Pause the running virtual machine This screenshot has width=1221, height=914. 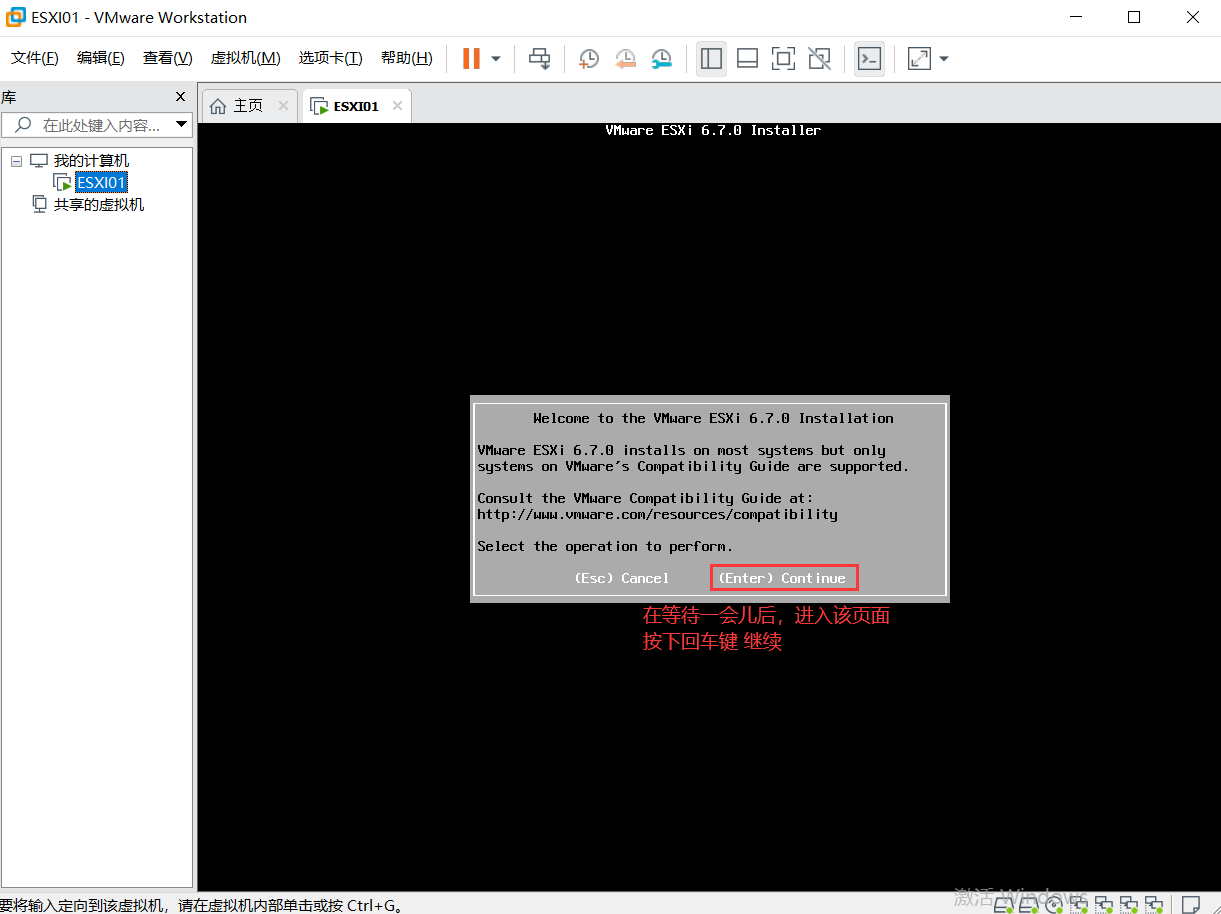[x=471, y=59]
